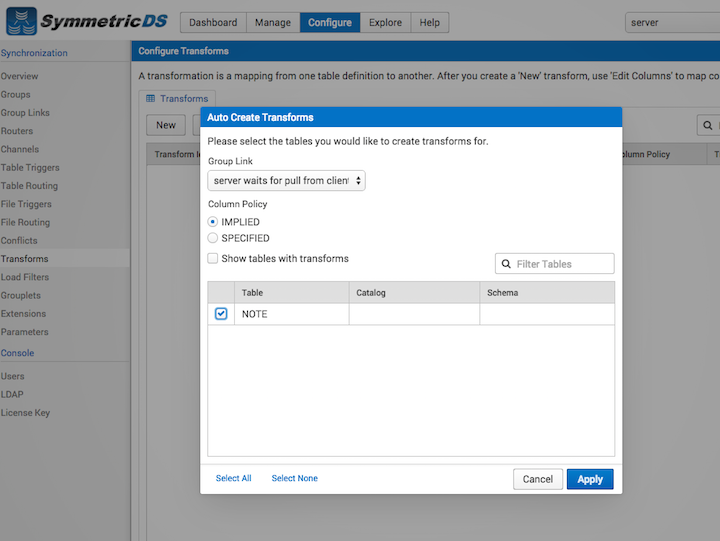Switch to the Manage tab
This screenshot has width=720, height=541.
[x=273, y=23]
